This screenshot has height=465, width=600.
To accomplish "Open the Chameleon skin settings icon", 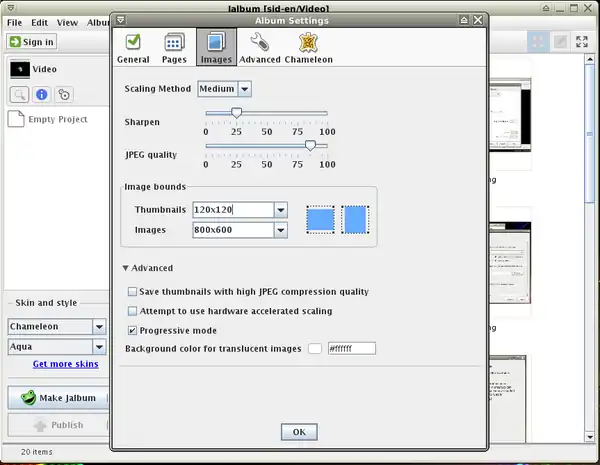I will [309, 43].
